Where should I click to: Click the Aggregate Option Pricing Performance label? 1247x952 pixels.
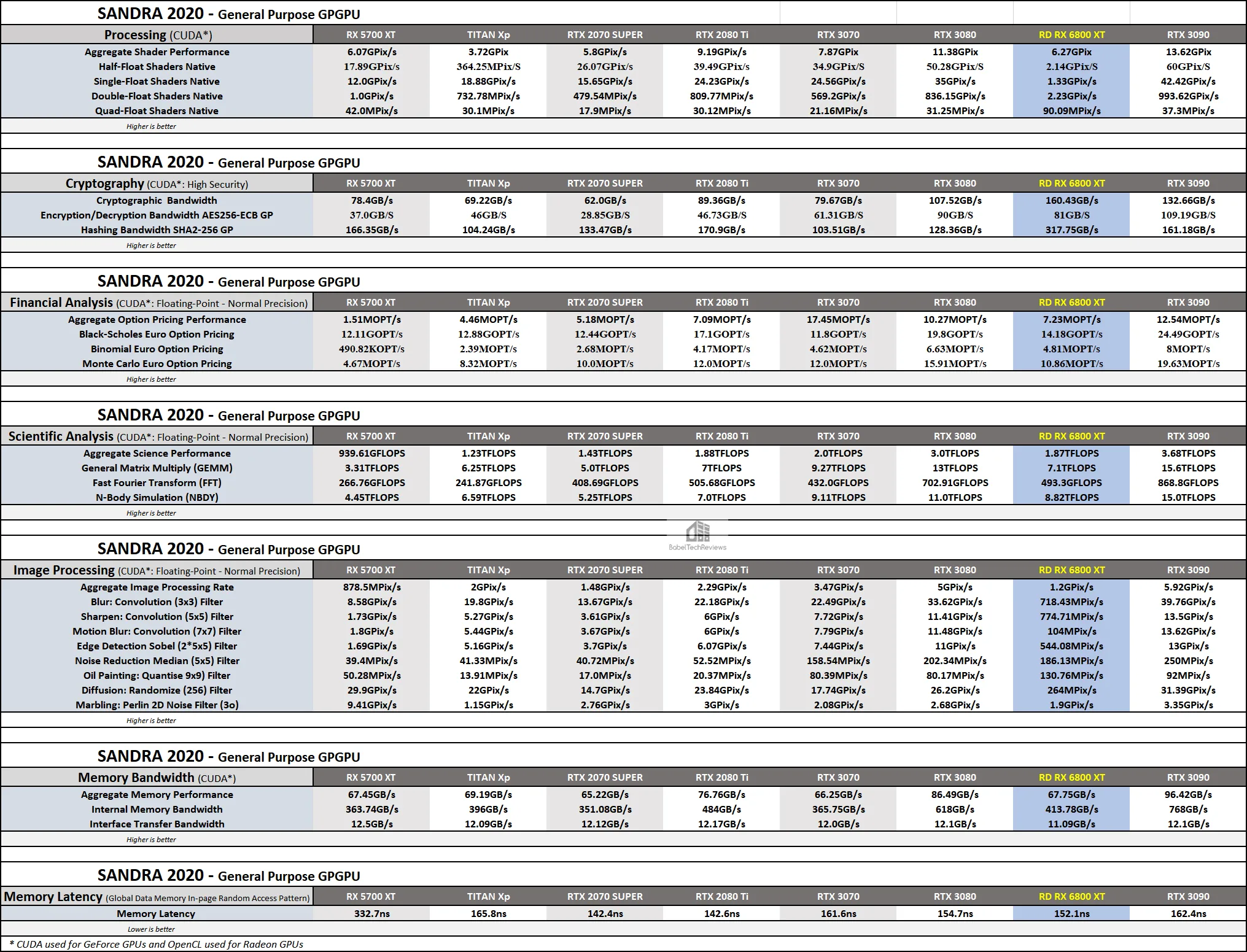pos(157,320)
